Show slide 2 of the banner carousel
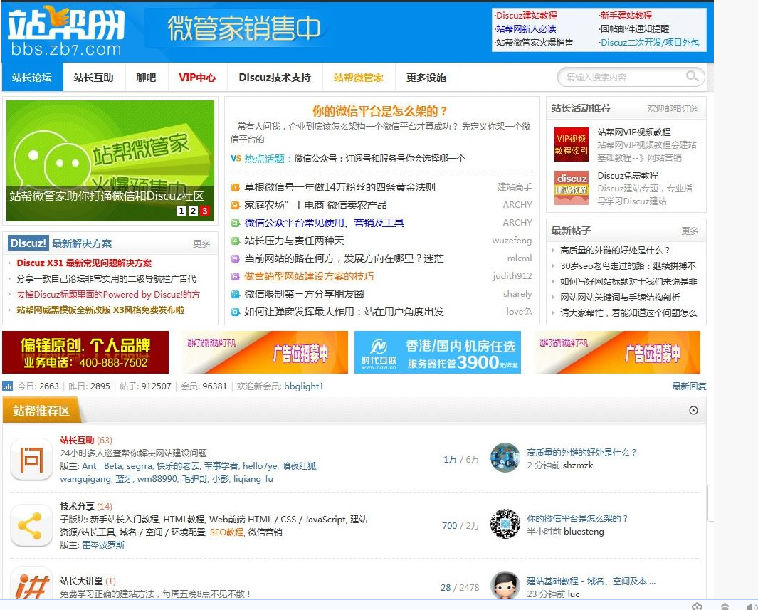The image size is (758, 610). point(193,211)
